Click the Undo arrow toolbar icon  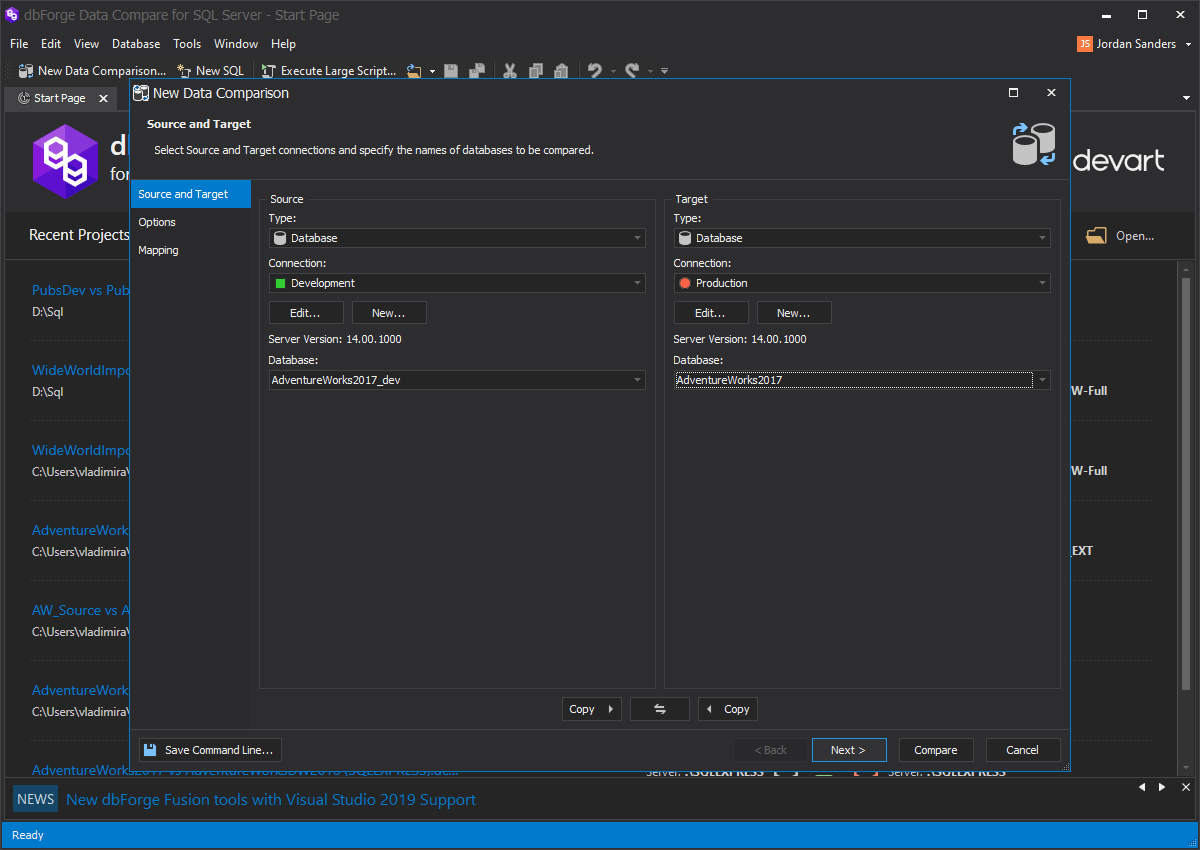[x=595, y=71]
